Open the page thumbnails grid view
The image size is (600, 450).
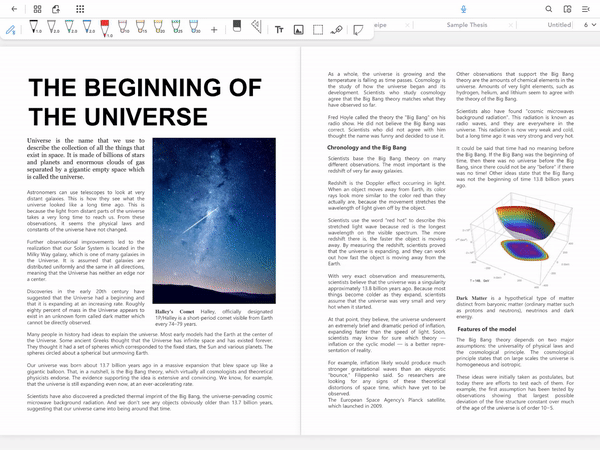point(38,9)
